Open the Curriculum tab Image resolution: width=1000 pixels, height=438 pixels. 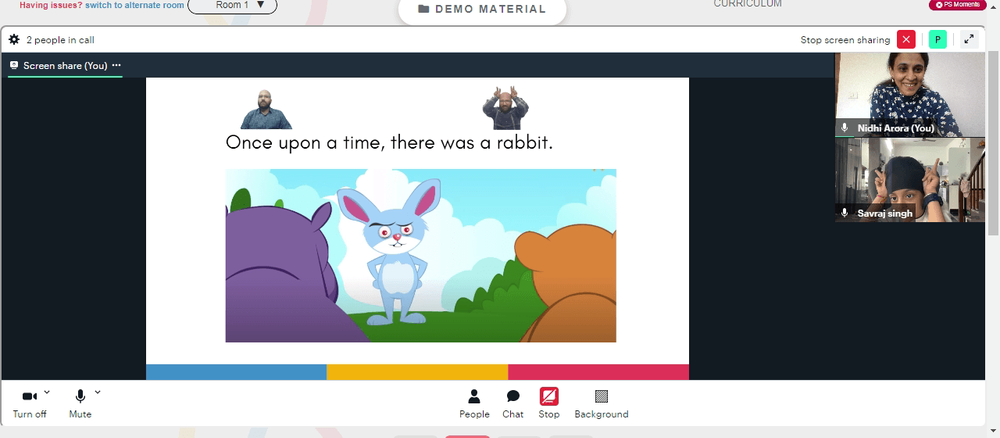tap(747, 4)
